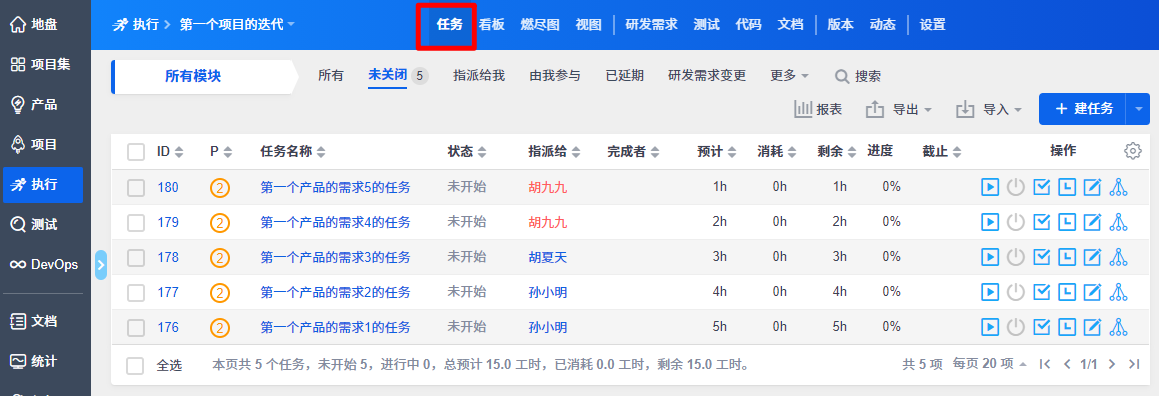Screen dimensions: 1159x396
Task: Tick the checkbox for task 177
Action: pyautogui.click(x=136, y=293)
